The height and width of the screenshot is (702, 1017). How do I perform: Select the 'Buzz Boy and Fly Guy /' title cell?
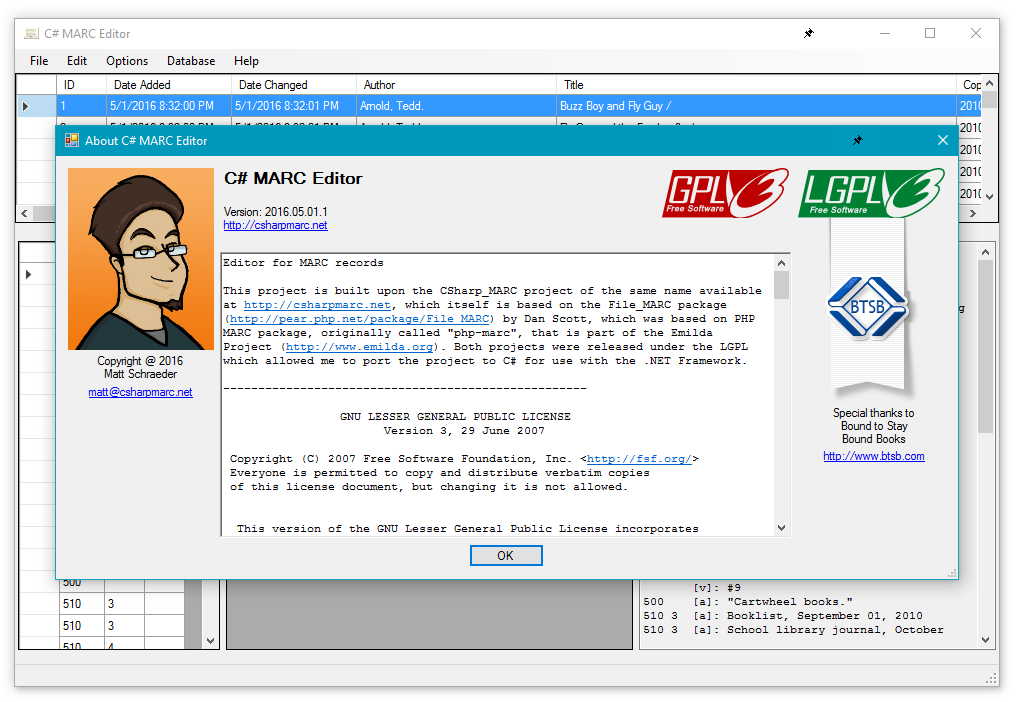point(756,106)
